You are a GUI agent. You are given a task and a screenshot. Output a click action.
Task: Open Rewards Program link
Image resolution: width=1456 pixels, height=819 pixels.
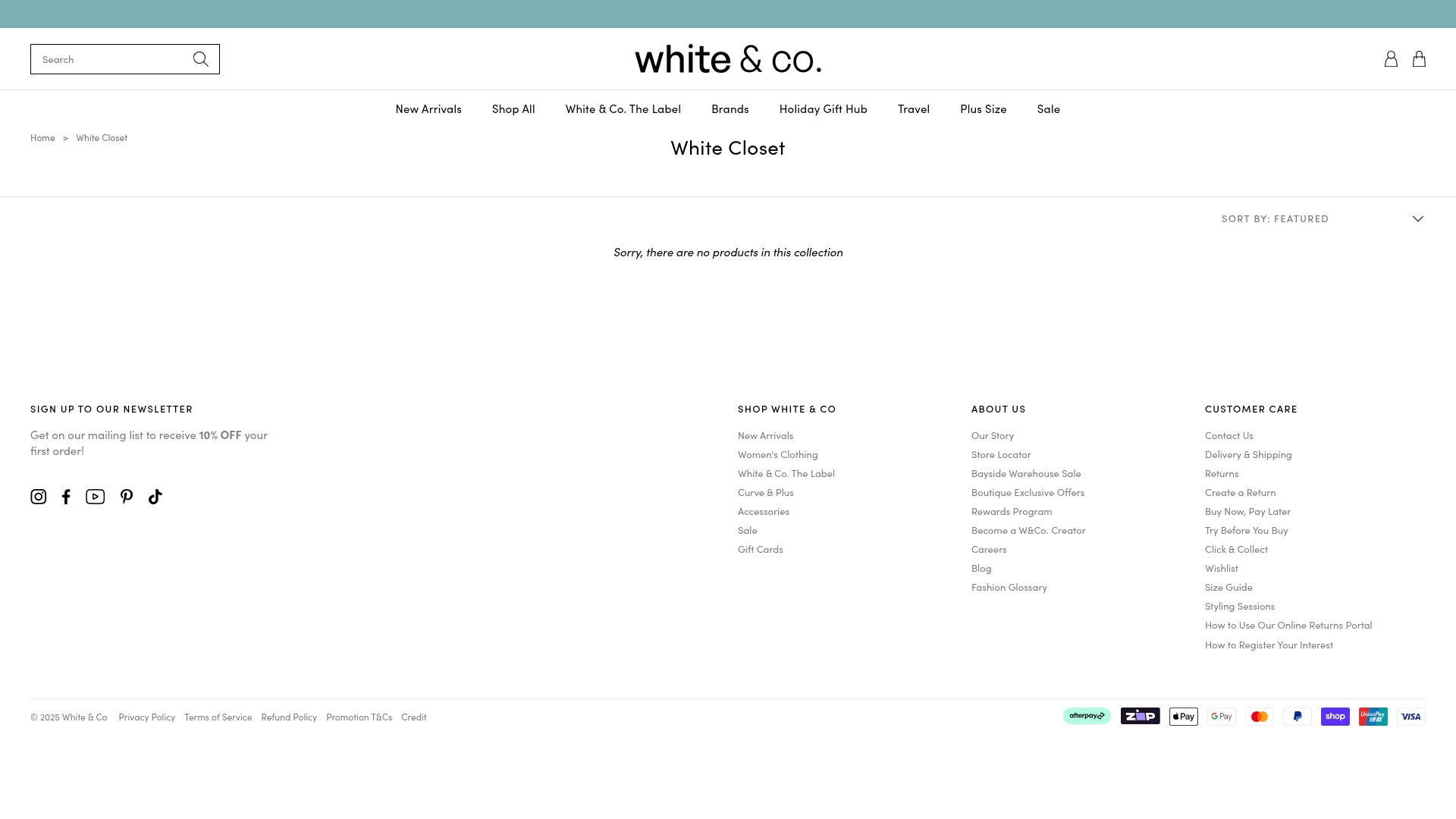(1012, 511)
